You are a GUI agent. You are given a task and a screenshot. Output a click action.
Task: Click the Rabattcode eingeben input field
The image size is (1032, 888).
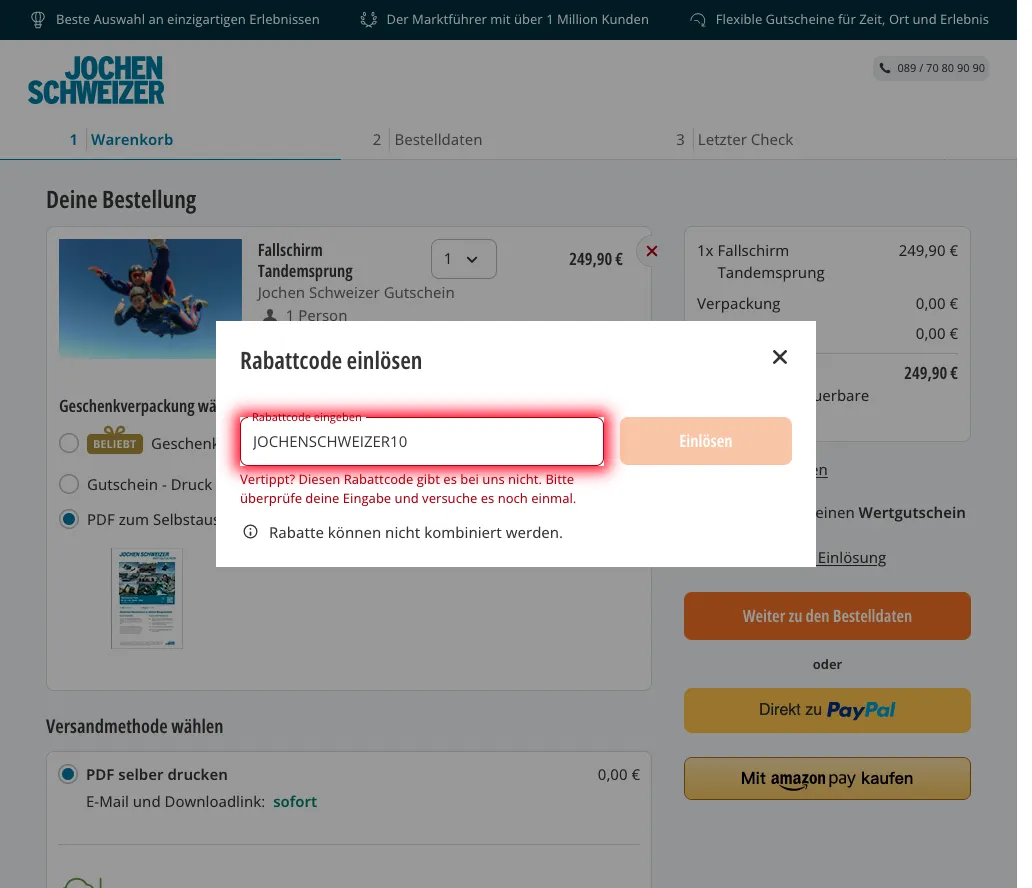pos(422,441)
